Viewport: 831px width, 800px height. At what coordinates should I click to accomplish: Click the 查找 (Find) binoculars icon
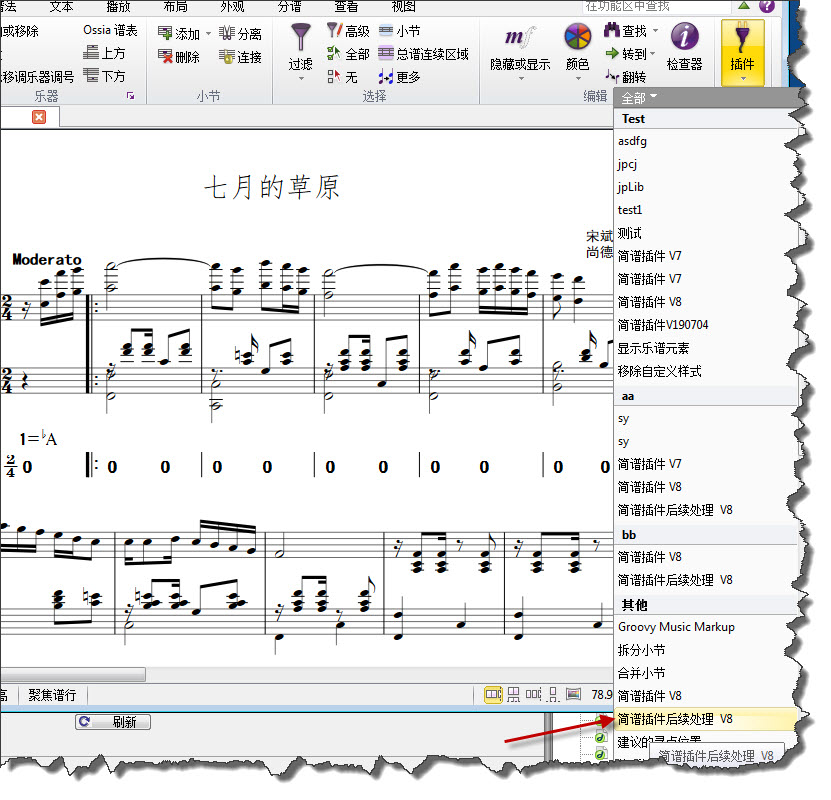pyautogui.click(x=612, y=31)
